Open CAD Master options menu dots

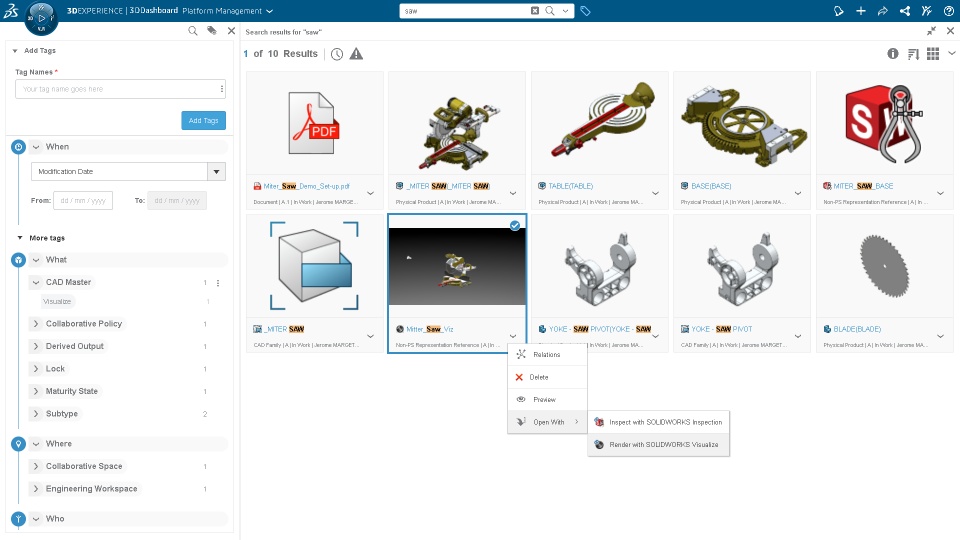(x=218, y=283)
